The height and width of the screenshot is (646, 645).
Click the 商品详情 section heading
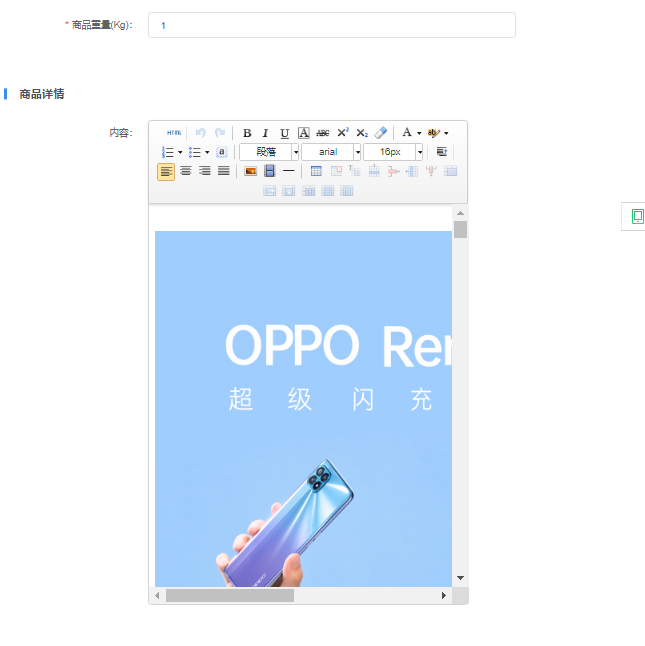pyautogui.click(x=42, y=94)
